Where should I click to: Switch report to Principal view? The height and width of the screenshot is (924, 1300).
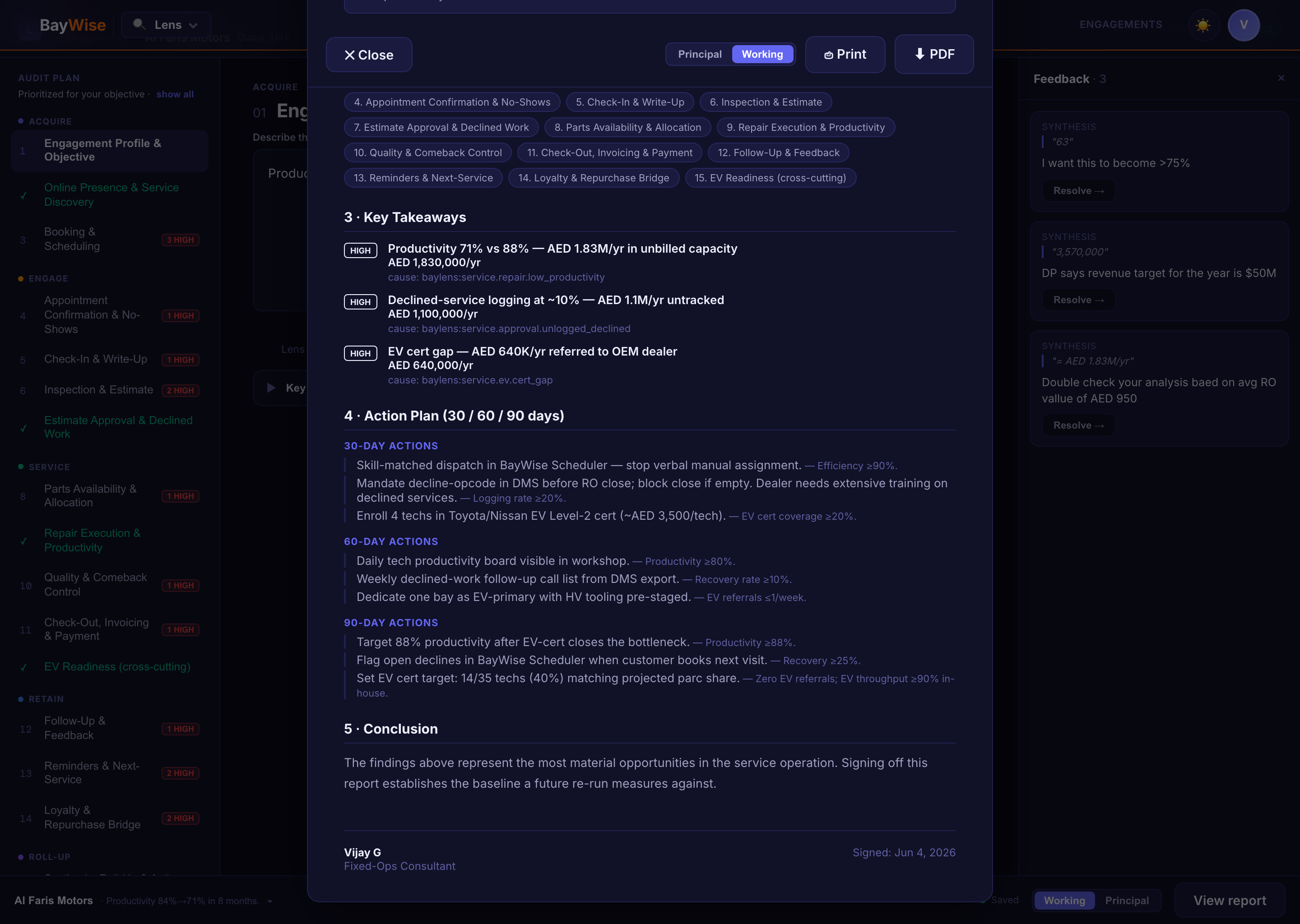click(700, 54)
